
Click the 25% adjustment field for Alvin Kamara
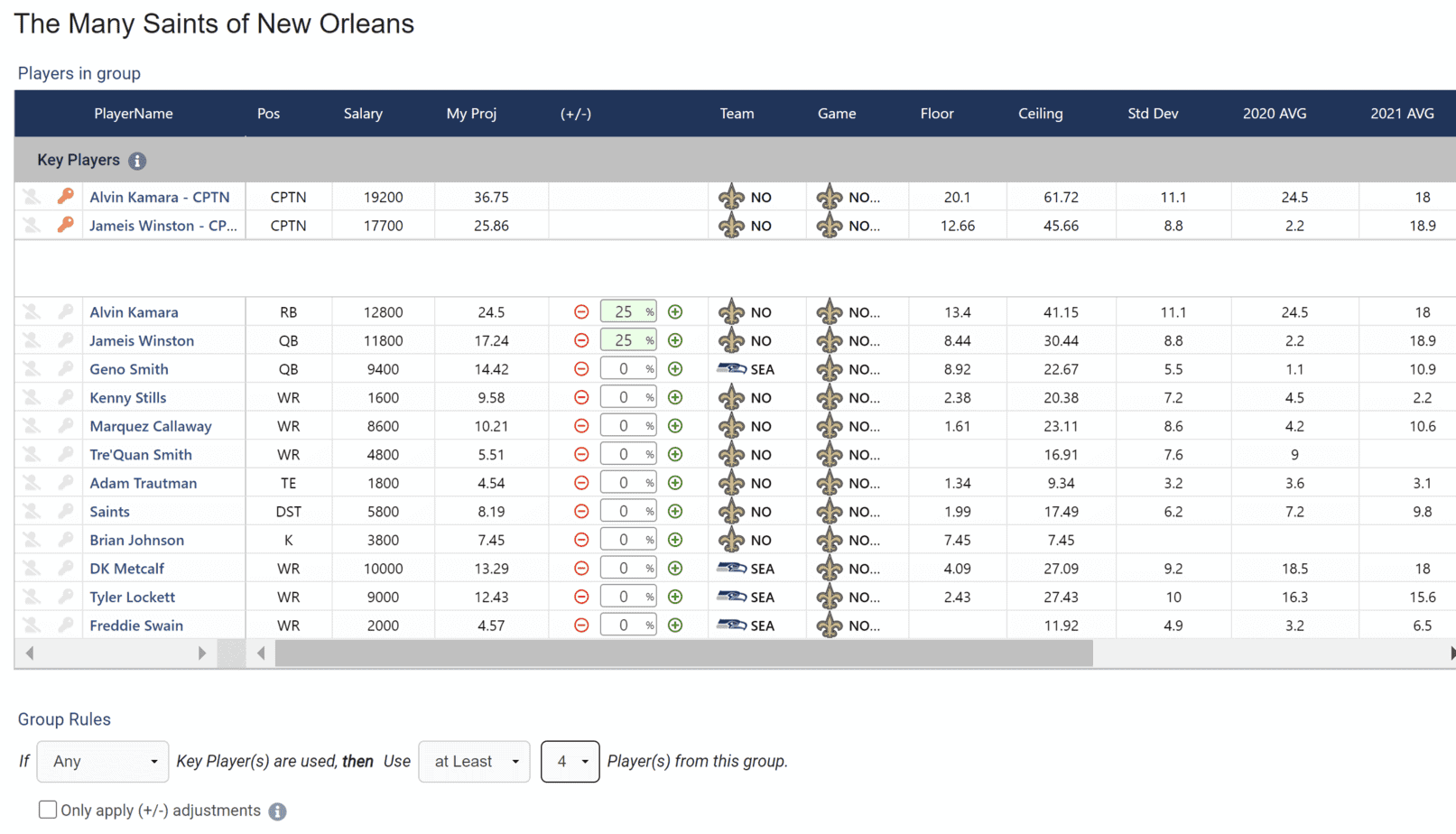pyautogui.click(x=628, y=311)
